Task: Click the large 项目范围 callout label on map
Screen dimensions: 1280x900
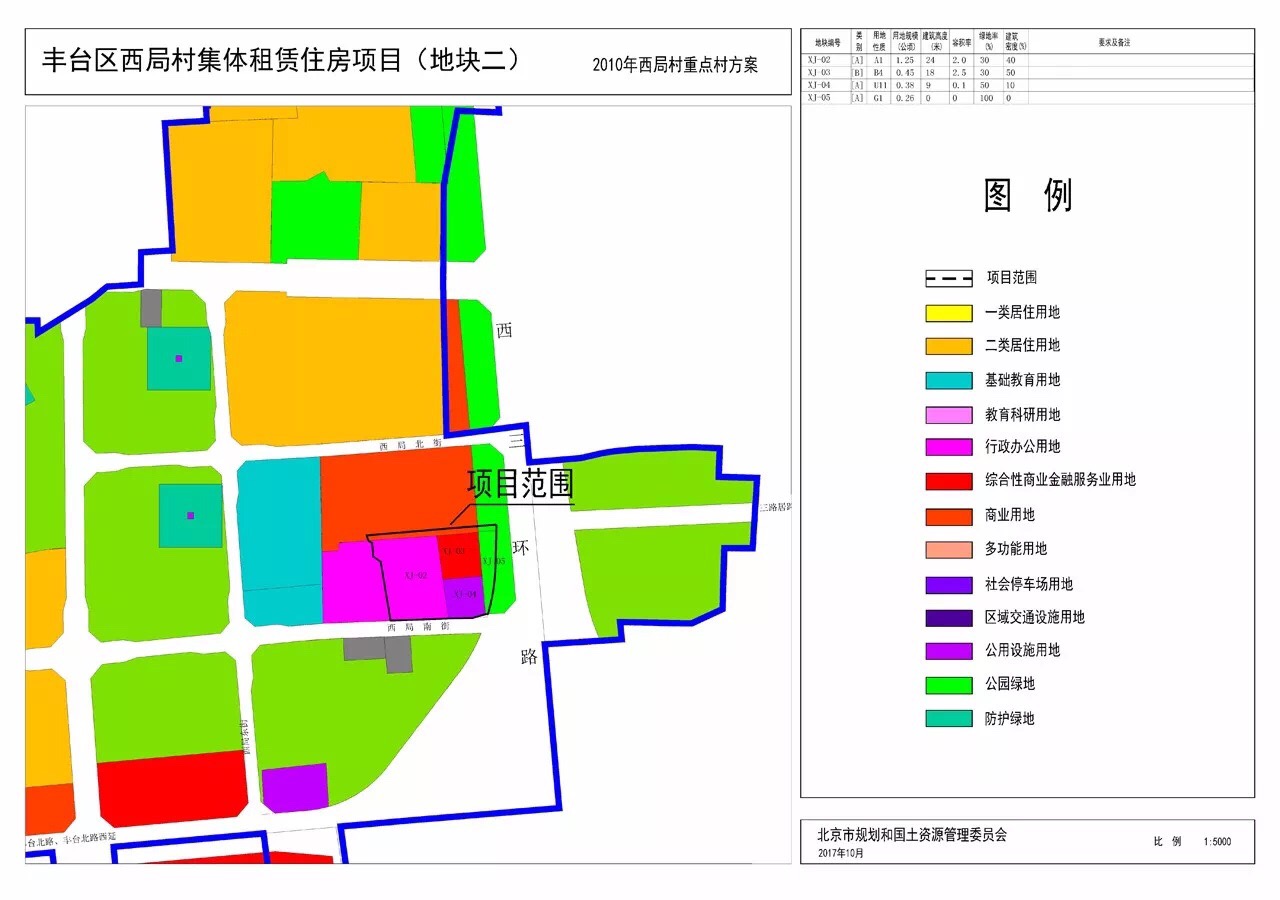Action: 520,485
